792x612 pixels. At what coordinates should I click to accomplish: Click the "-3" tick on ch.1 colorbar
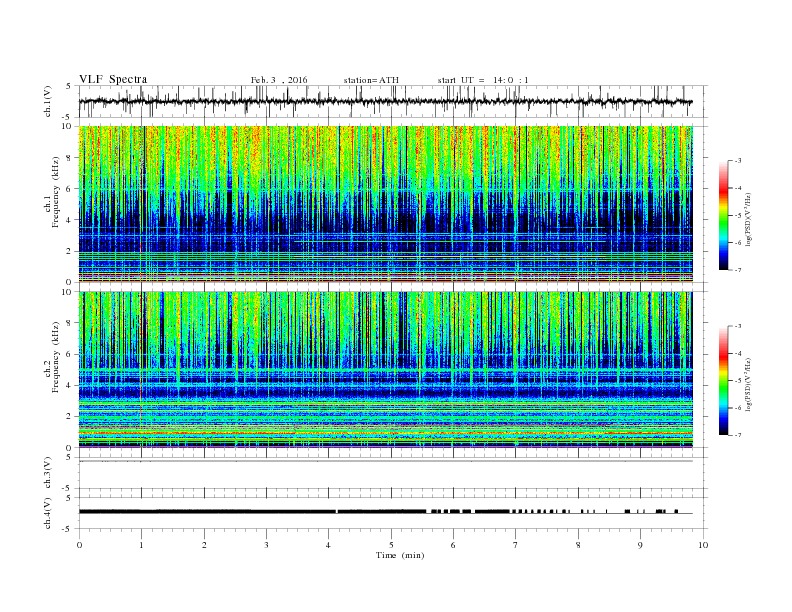click(737, 161)
